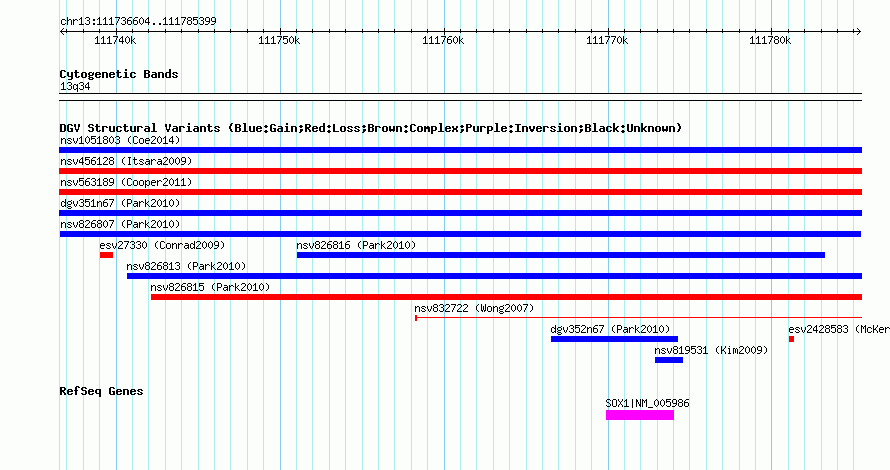The height and width of the screenshot is (470, 890).
Task: Open the dgv352n67 (Park2010) label
Action: (610, 329)
